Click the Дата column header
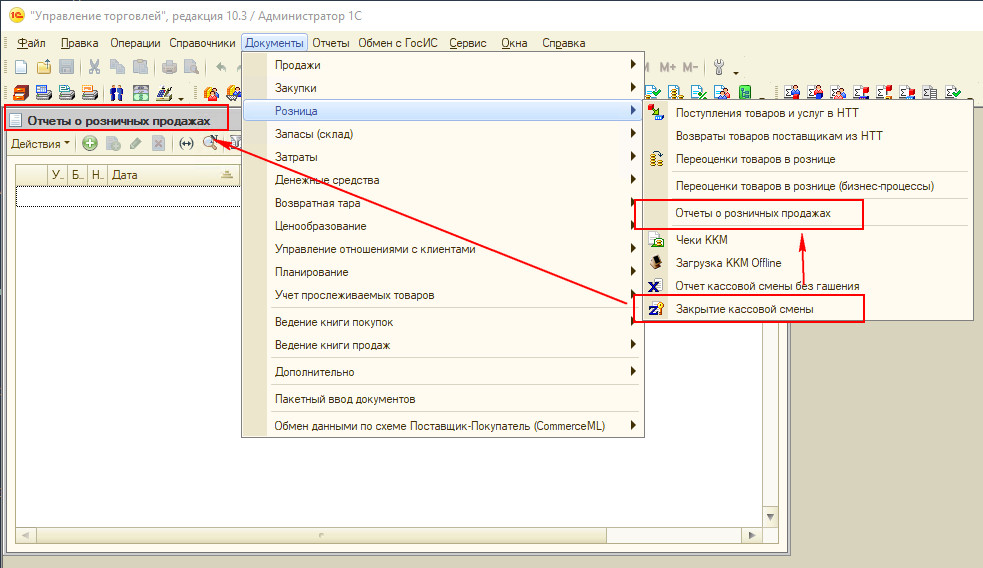 [173, 175]
